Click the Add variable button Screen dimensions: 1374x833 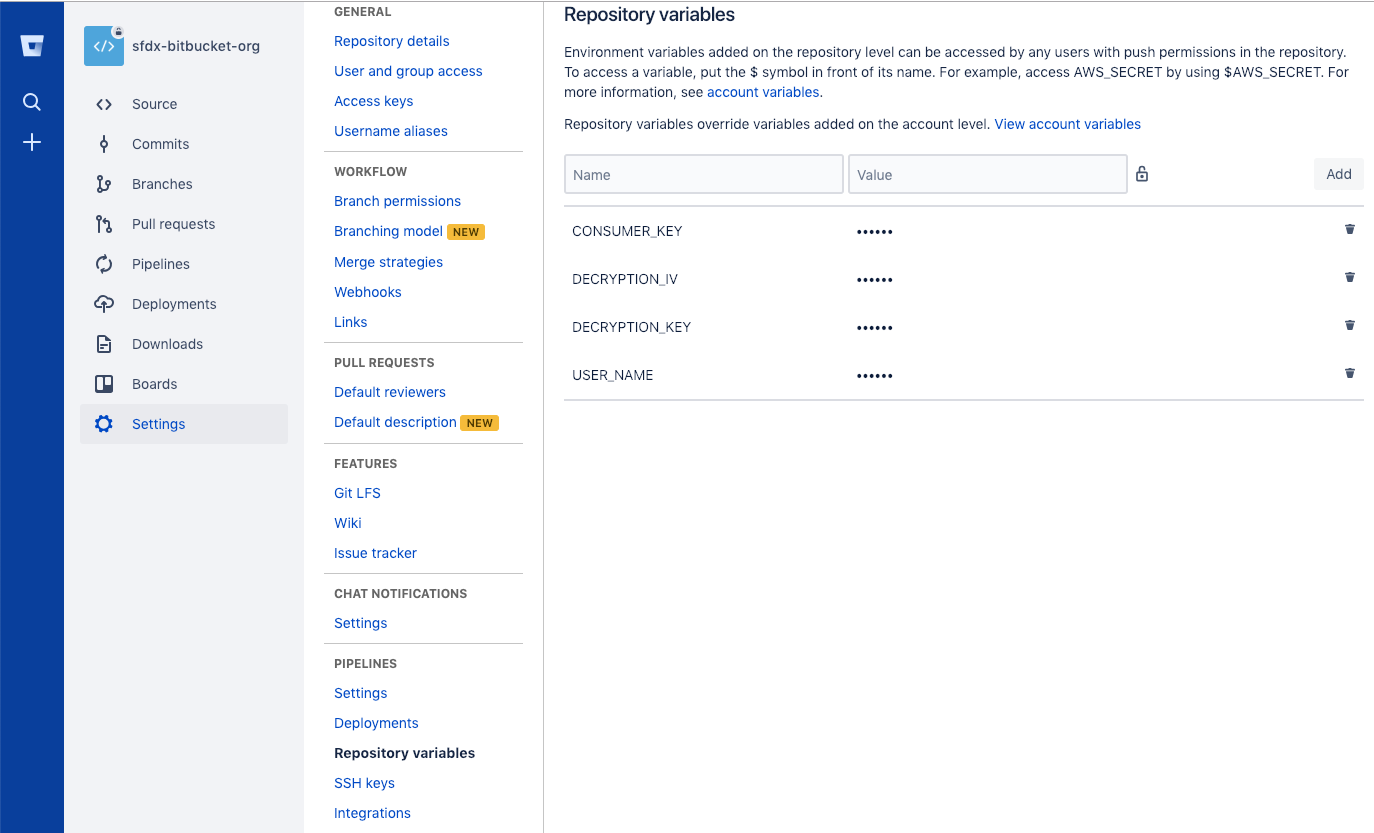coord(1338,174)
